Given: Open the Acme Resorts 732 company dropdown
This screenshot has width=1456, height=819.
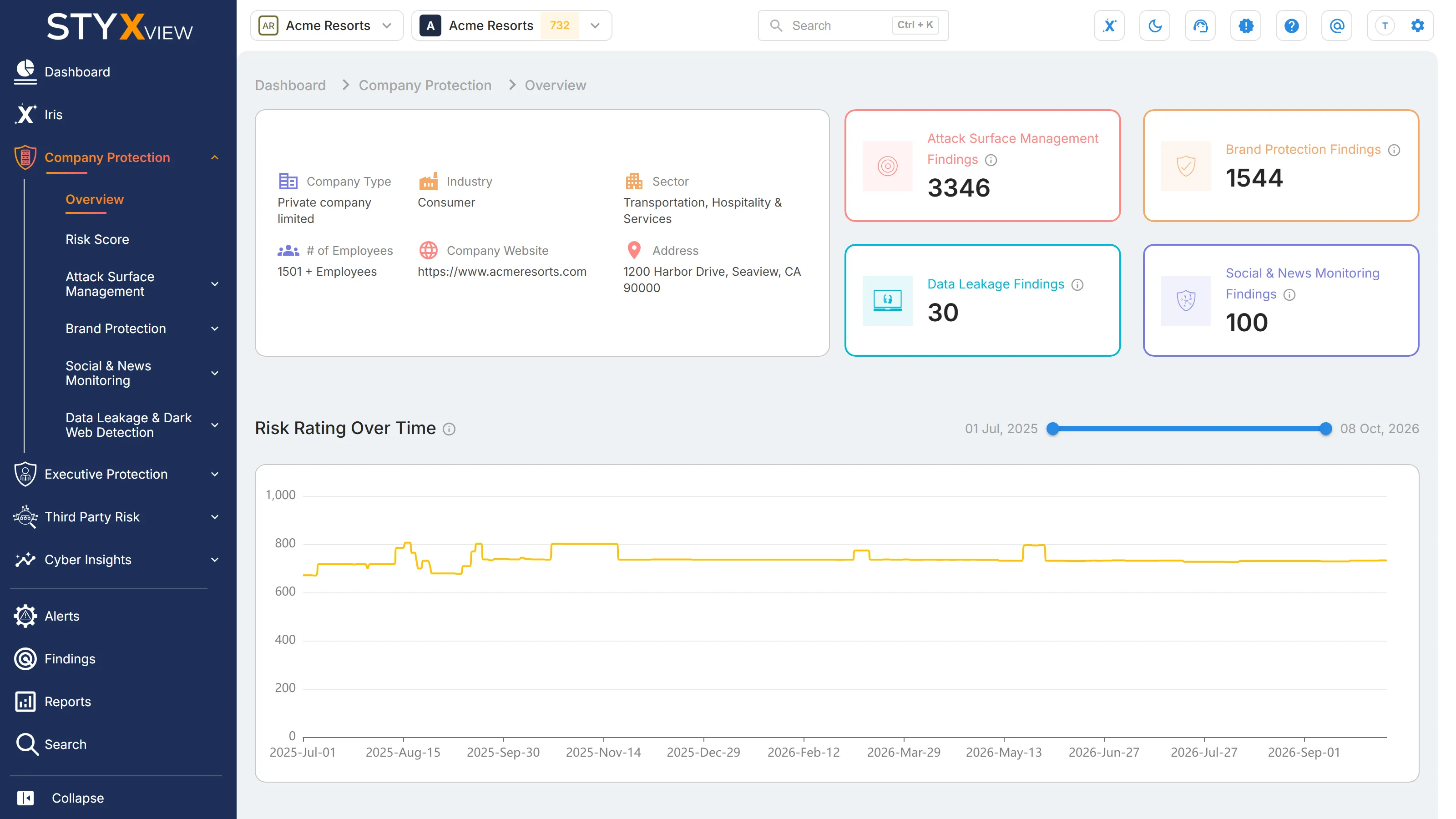Looking at the screenshot, I should click(511, 25).
